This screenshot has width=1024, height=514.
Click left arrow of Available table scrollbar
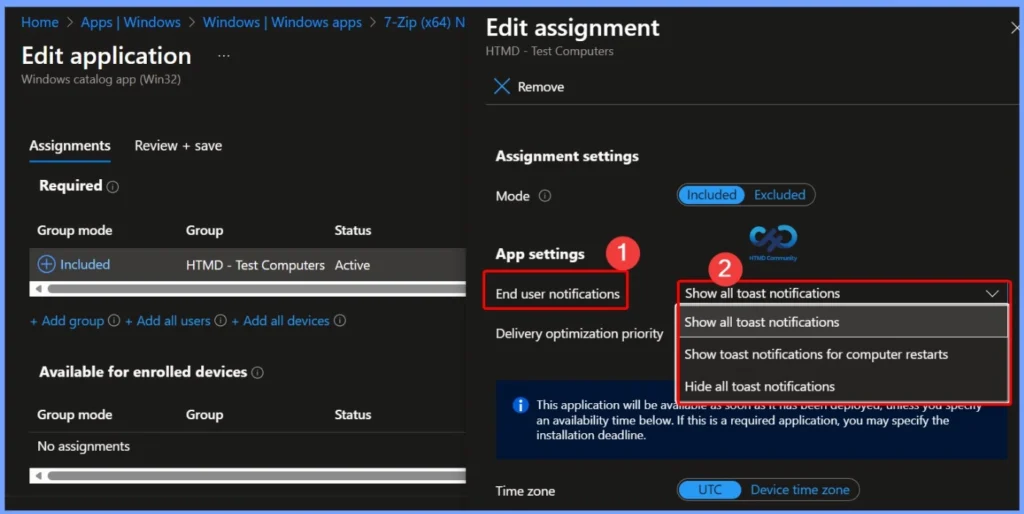pos(39,475)
